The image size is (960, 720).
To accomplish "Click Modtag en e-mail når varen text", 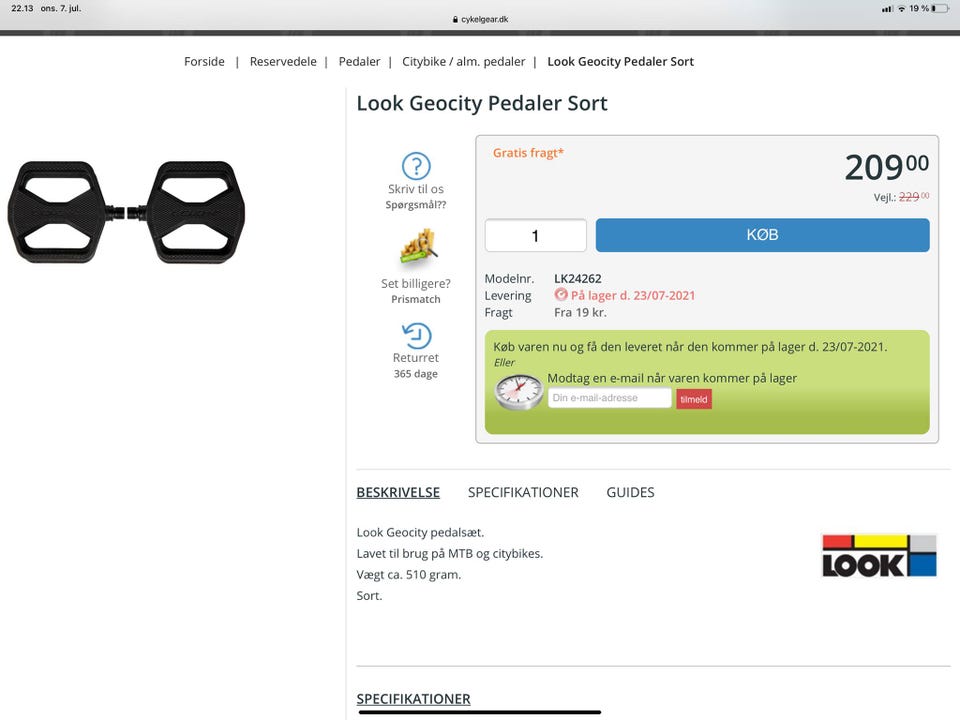I will pos(672,378).
